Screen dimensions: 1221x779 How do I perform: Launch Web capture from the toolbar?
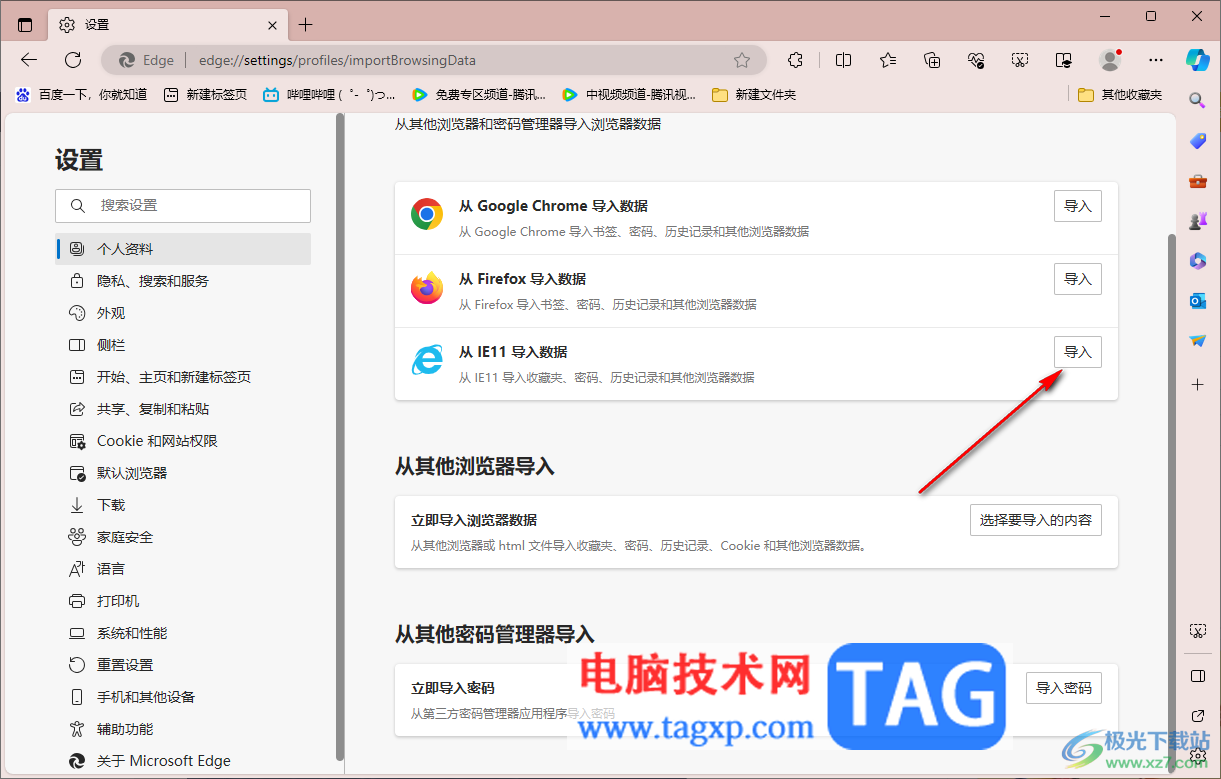coord(1020,60)
